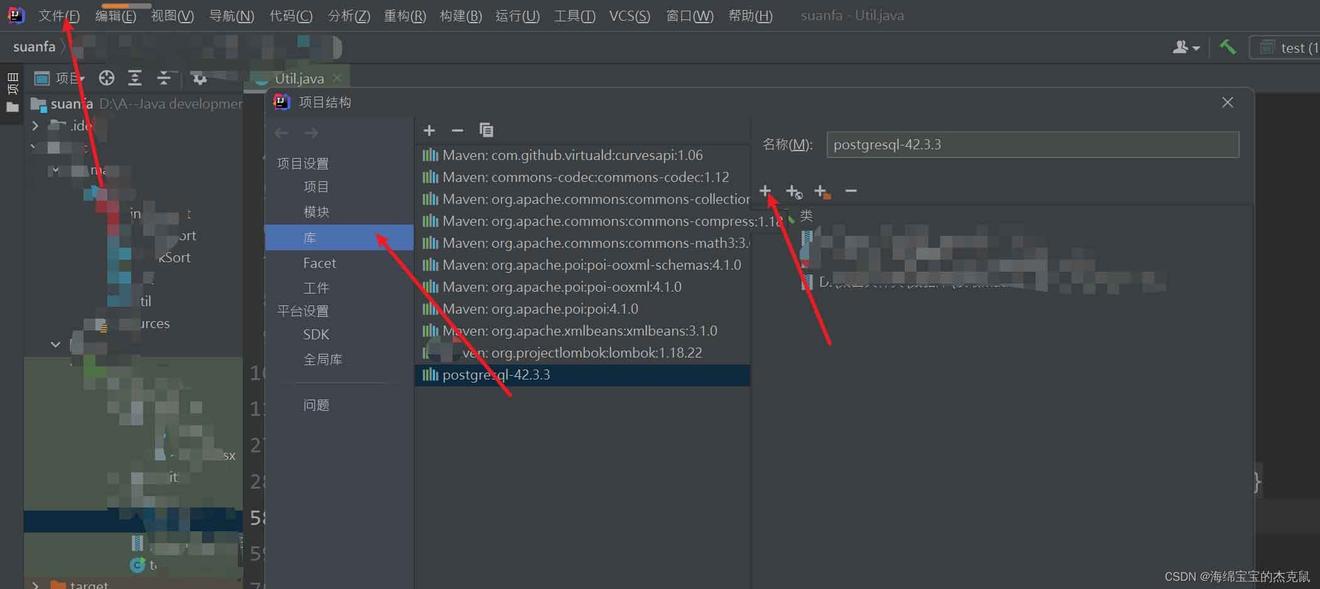Expand the .idea folder in the project tree
This screenshot has height=589, width=1320.
point(36,126)
